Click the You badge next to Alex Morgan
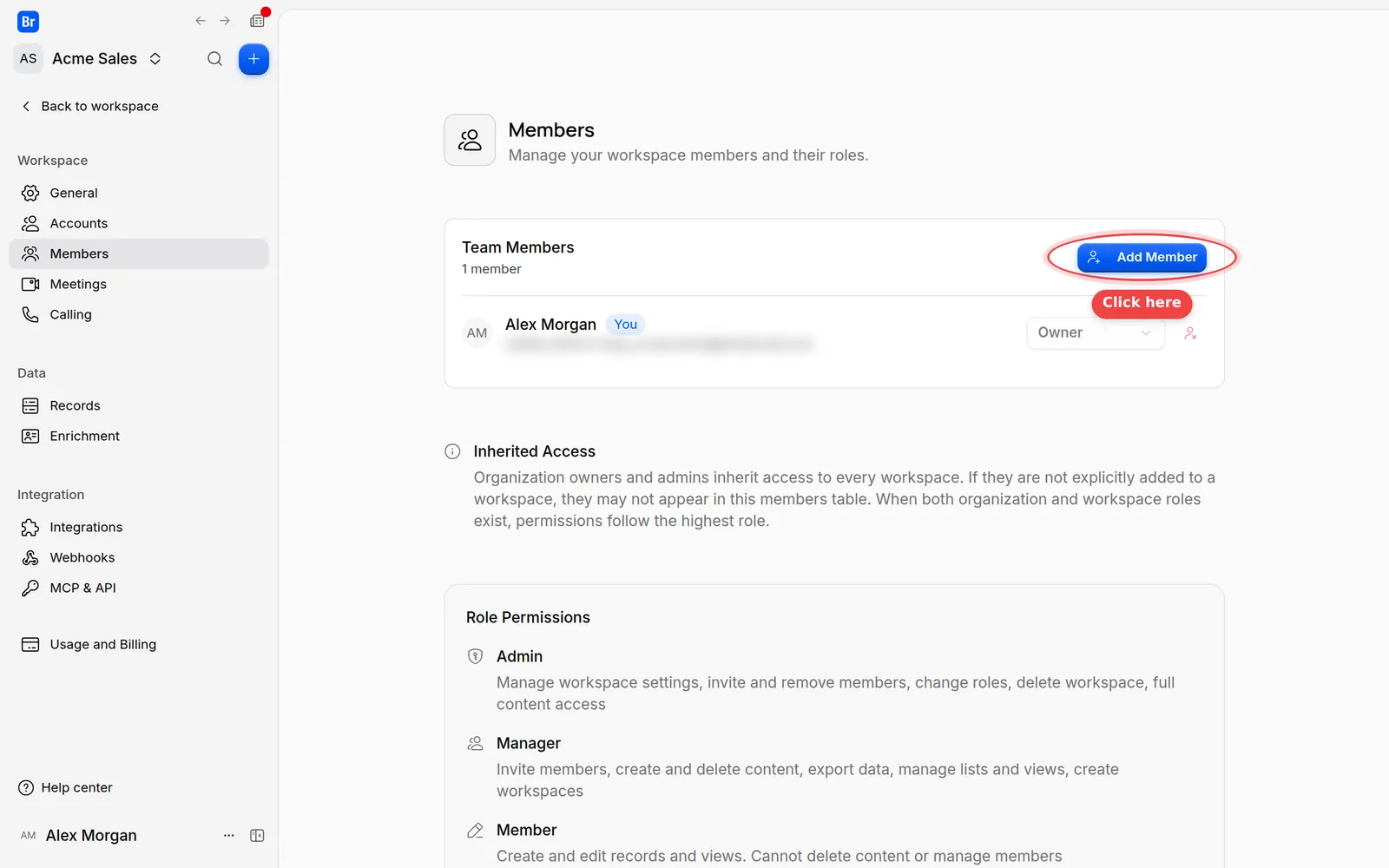1389x868 pixels. pos(625,324)
